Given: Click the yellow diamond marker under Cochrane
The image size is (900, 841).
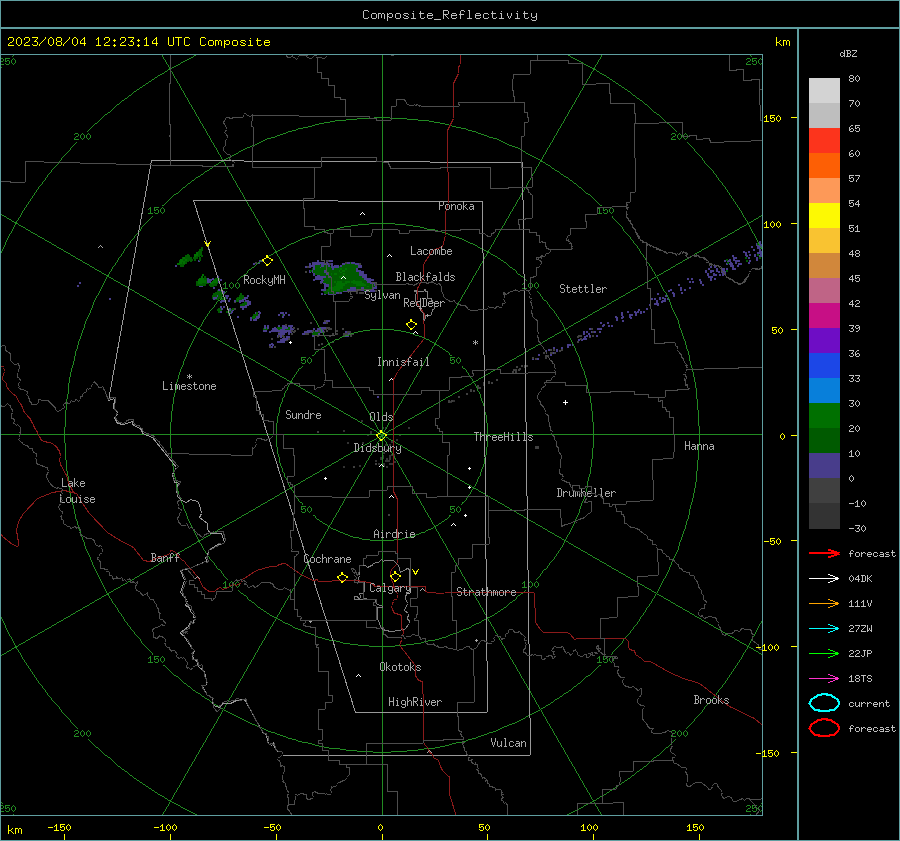Looking at the screenshot, I should coord(343,577).
